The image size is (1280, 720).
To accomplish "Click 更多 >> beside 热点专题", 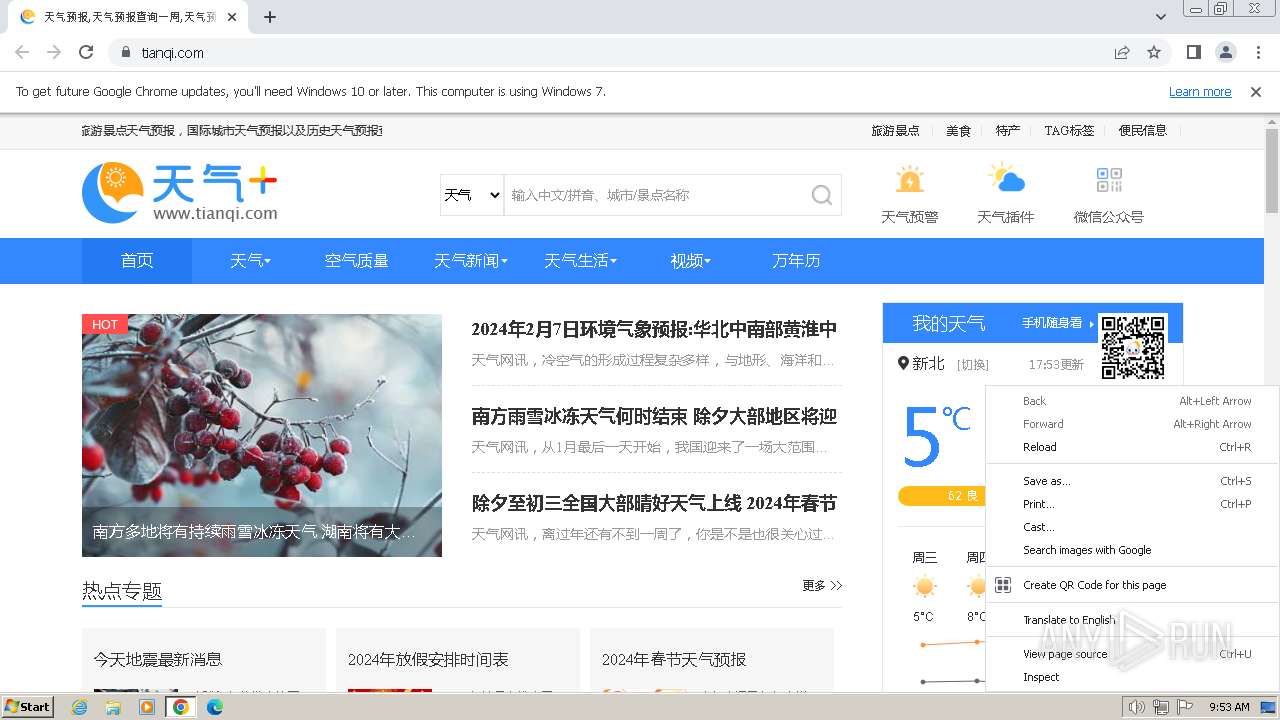I will [822, 586].
